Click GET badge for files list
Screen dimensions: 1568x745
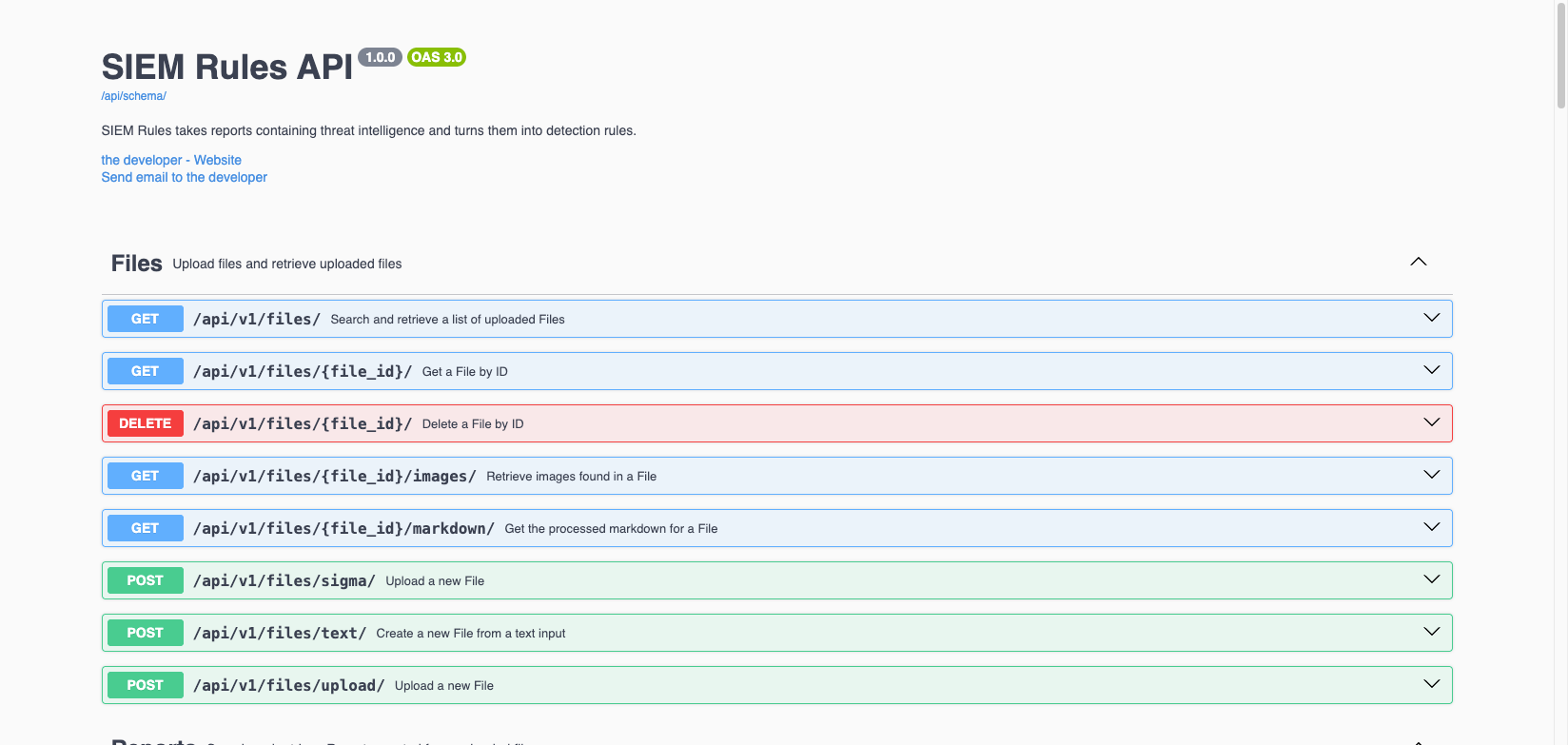point(145,319)
